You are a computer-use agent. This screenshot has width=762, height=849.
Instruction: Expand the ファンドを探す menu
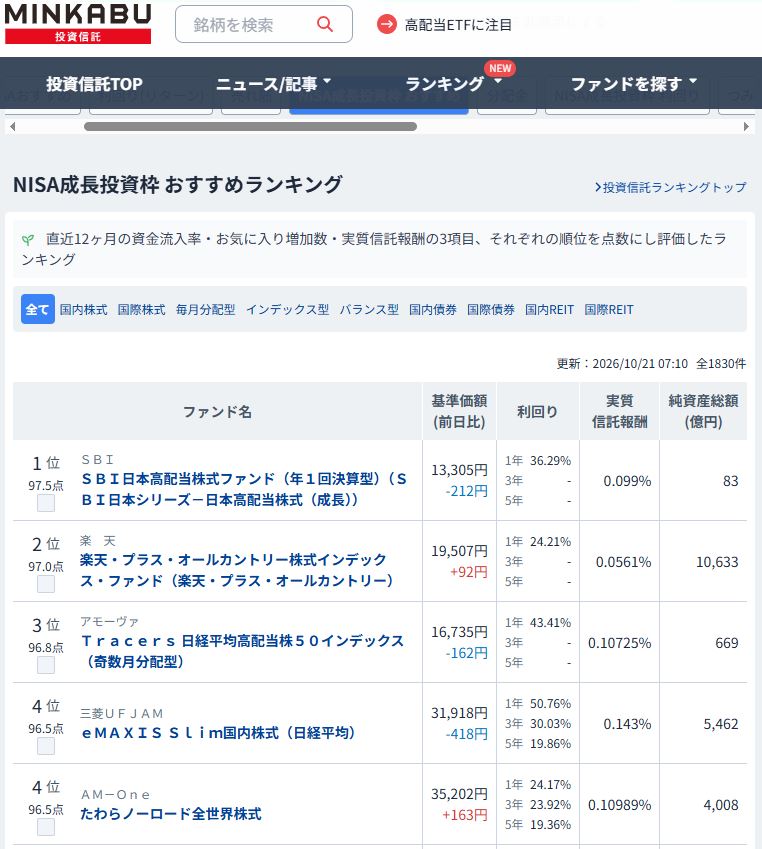click(634, 84)
